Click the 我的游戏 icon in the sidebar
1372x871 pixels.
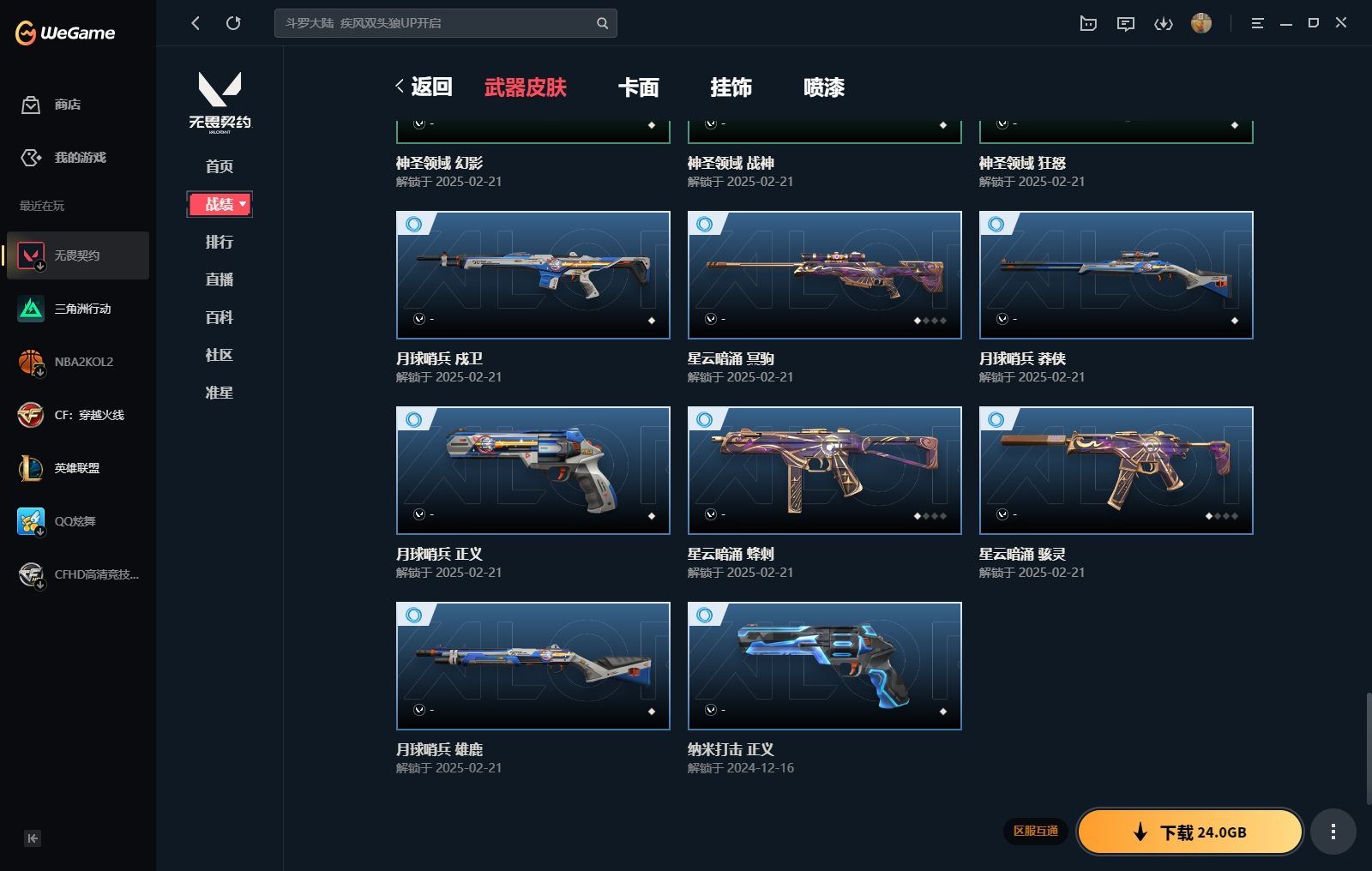[31, 158]
